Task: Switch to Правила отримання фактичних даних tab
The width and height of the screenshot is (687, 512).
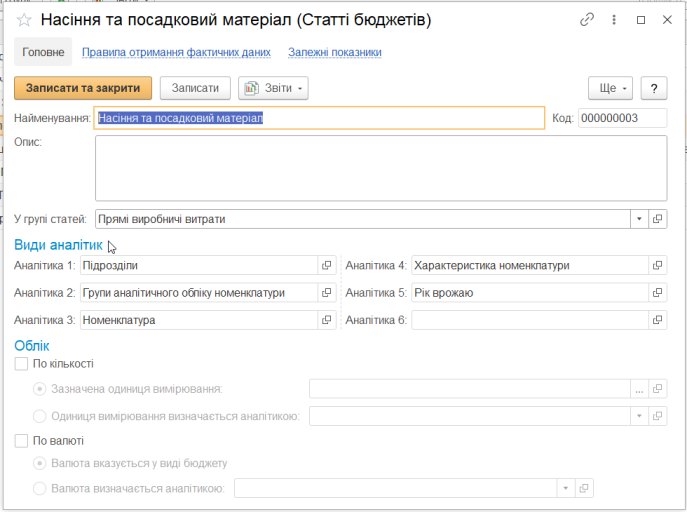Action: 176,52
